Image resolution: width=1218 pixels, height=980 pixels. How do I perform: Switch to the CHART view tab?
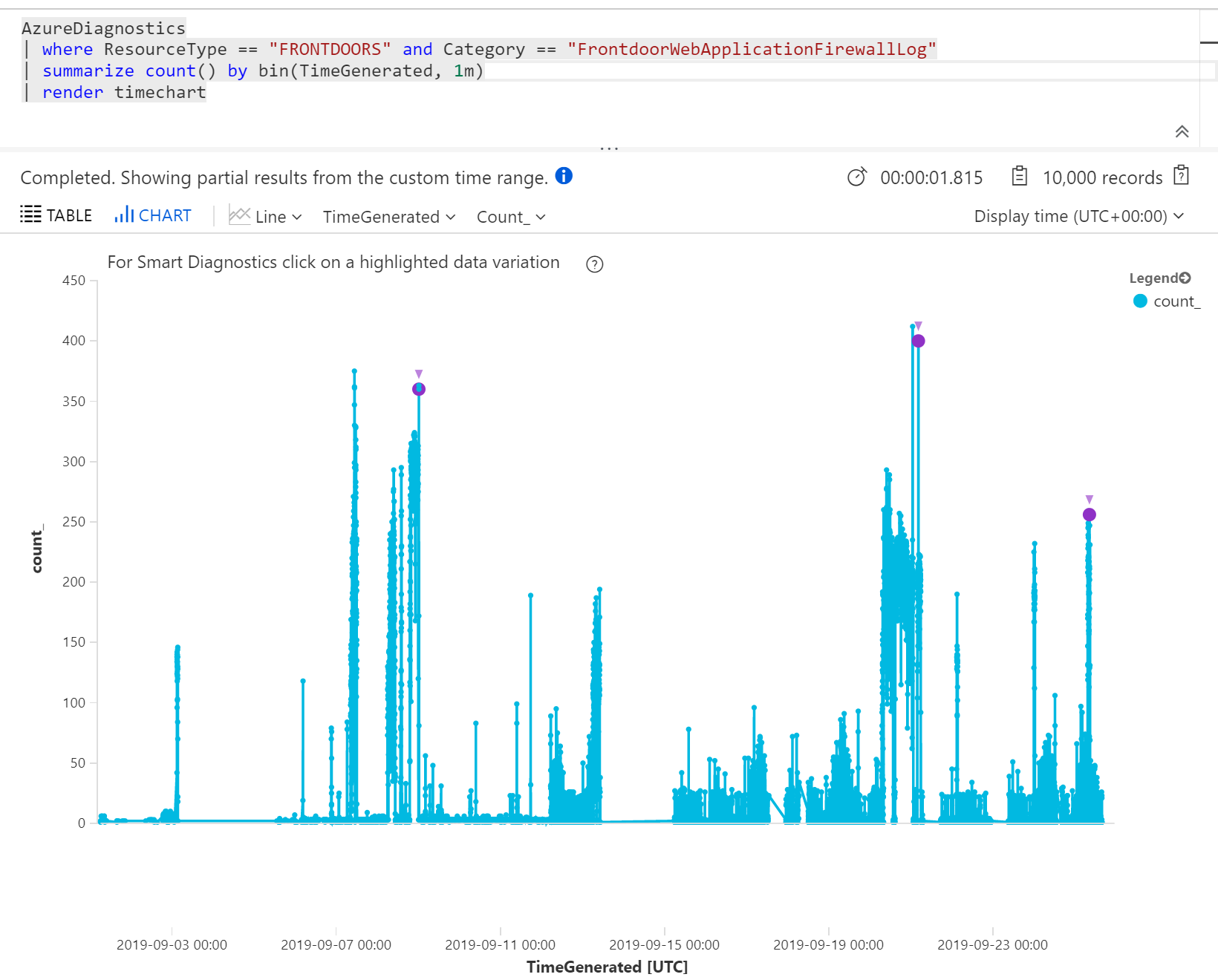[165, 215]
